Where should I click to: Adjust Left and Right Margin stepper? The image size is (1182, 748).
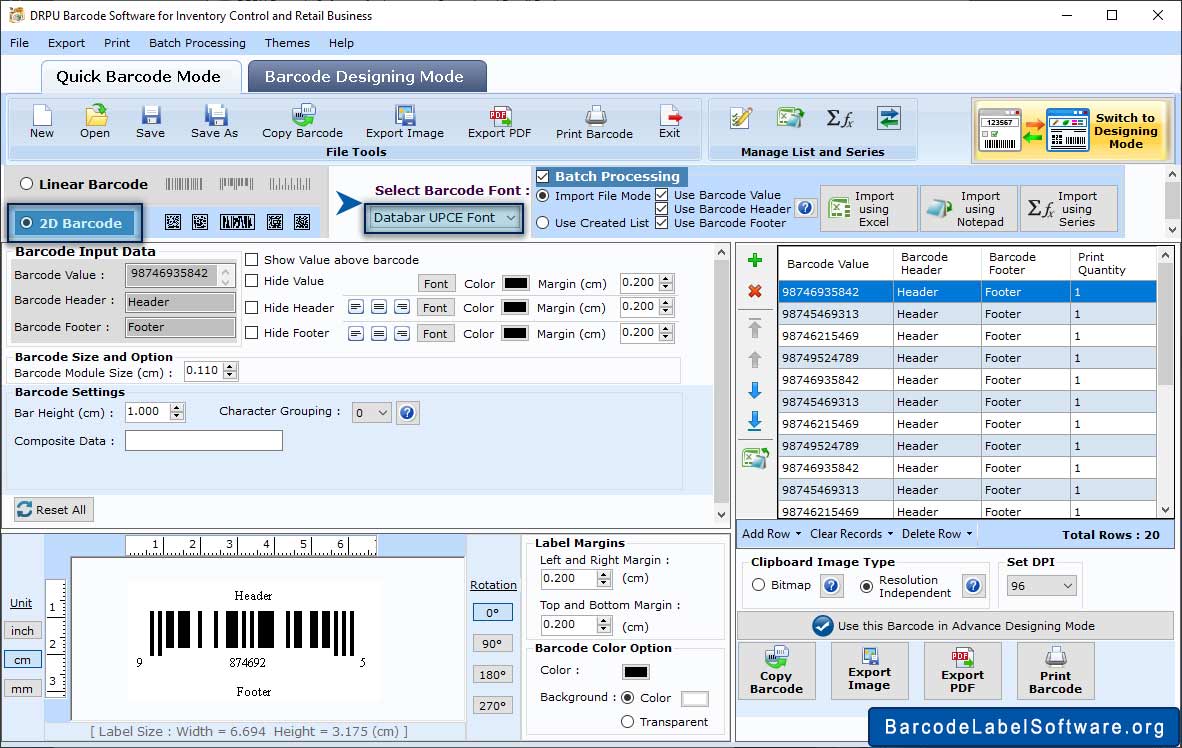[x=604, y=578]
